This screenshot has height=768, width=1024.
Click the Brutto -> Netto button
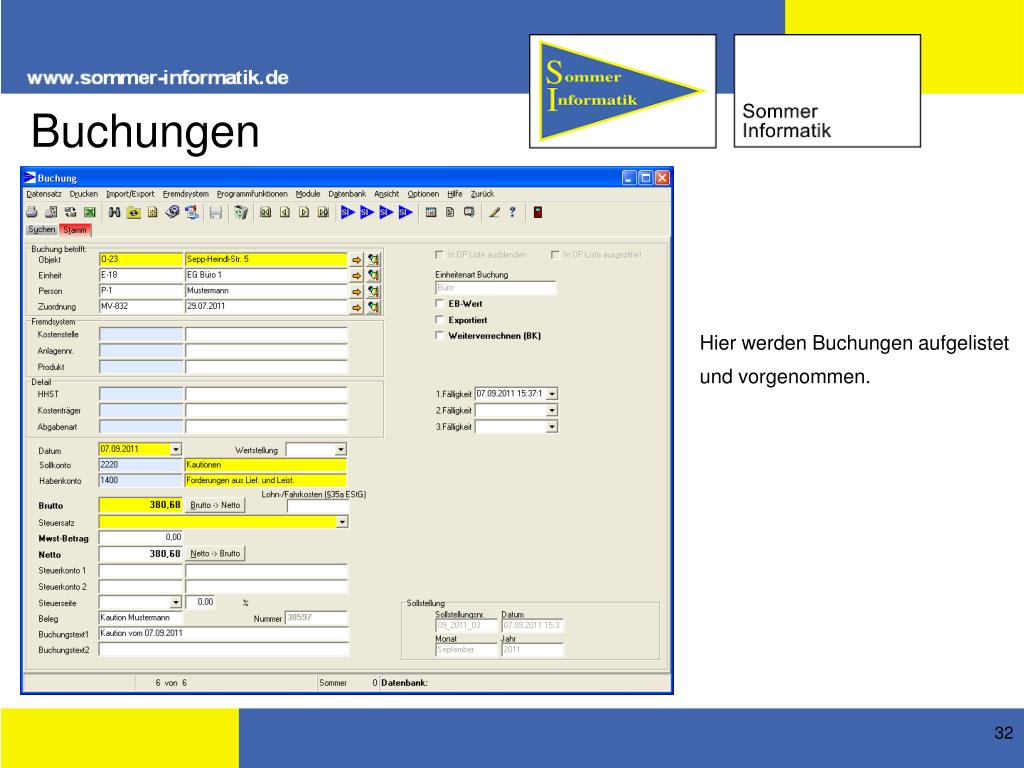(215, 505)
